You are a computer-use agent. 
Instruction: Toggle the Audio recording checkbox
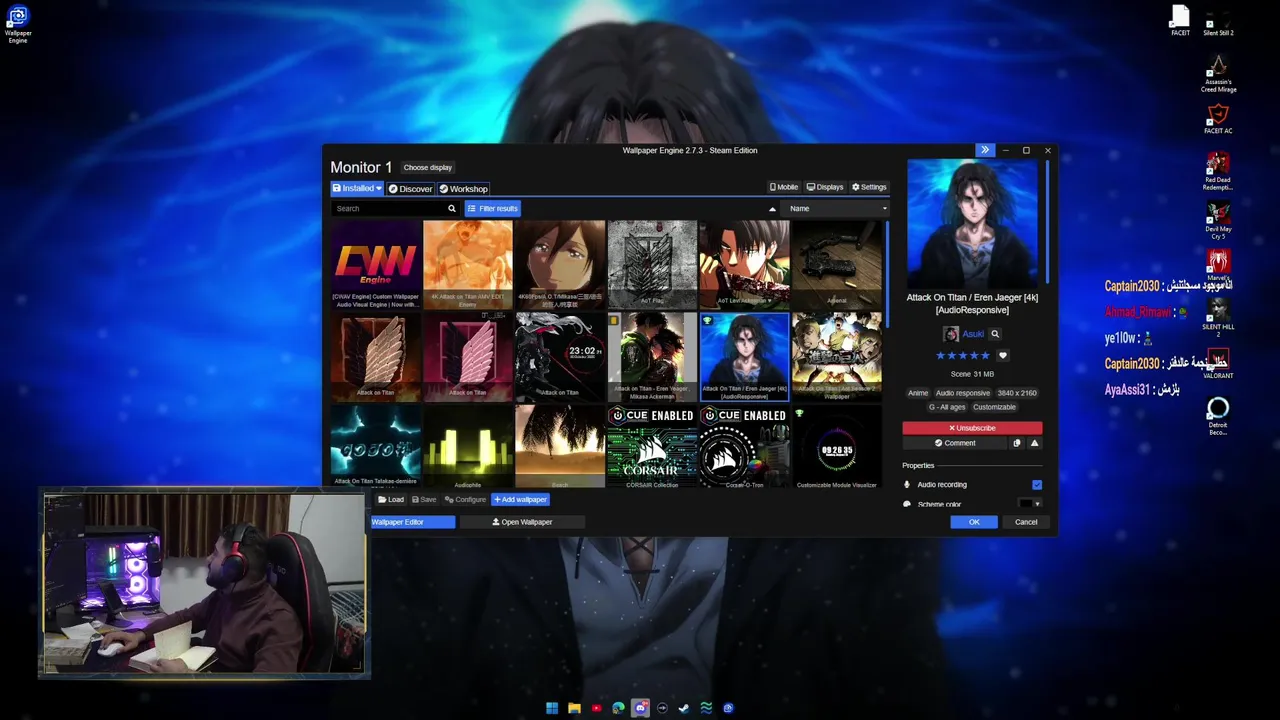pyautogui.click(x=1037, y=485)
